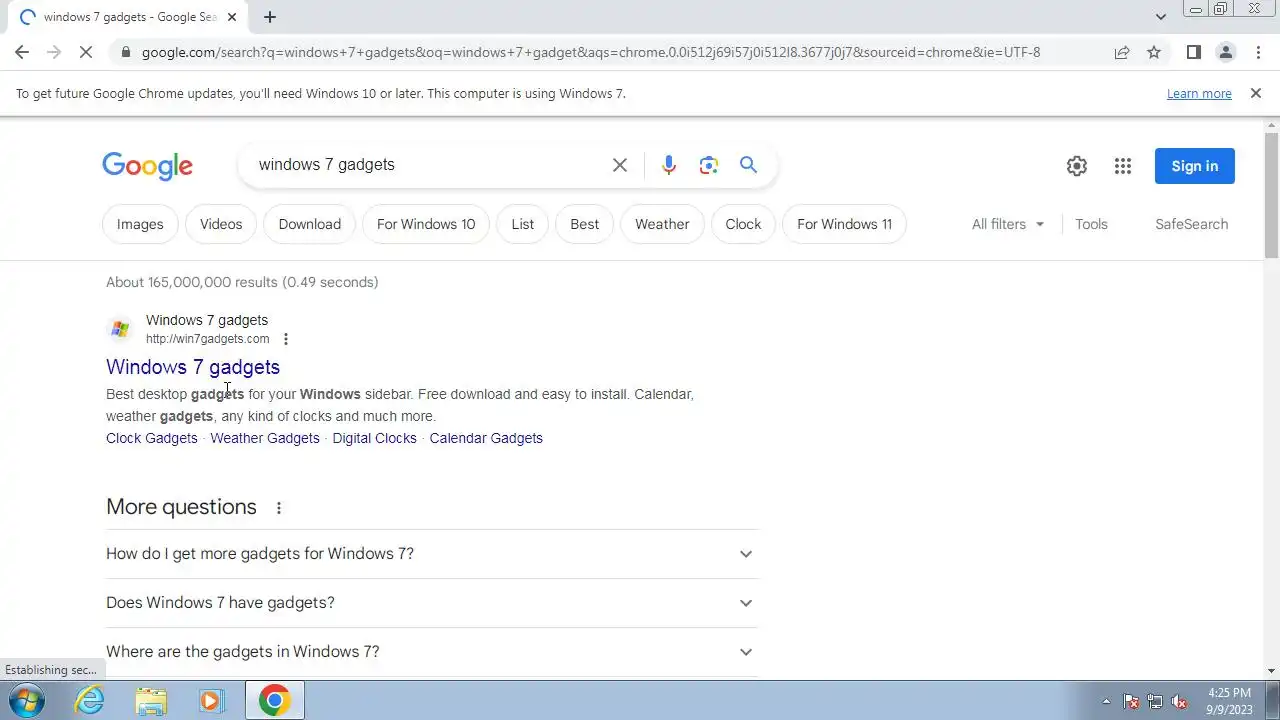Follow the Learn more link
The width and height of the screenshot is (1280, 720).
(x=1199, y=93)
